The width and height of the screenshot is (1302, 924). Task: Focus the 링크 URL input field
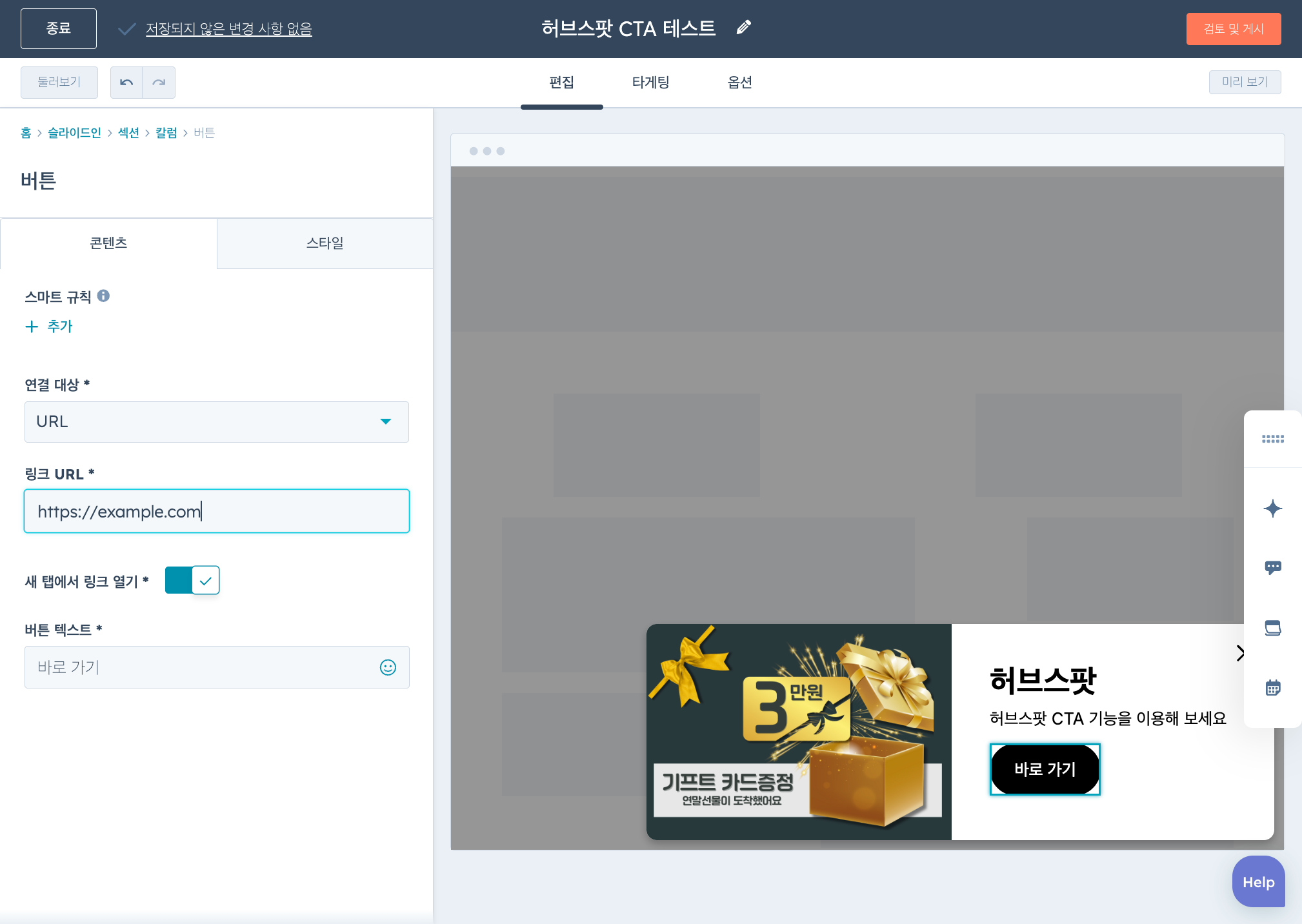tap(217, 511)
